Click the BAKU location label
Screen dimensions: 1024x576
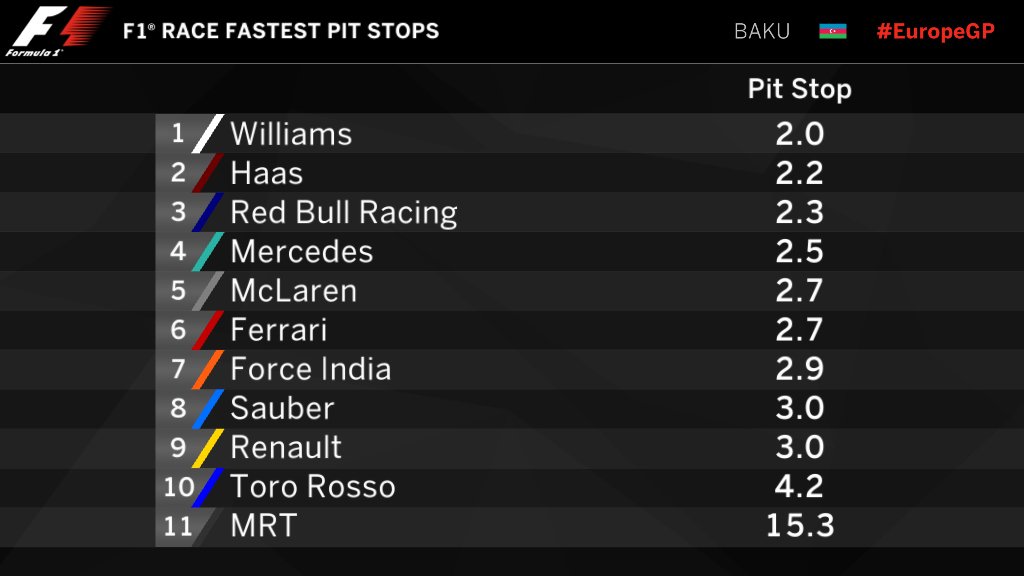coord(761,31)
